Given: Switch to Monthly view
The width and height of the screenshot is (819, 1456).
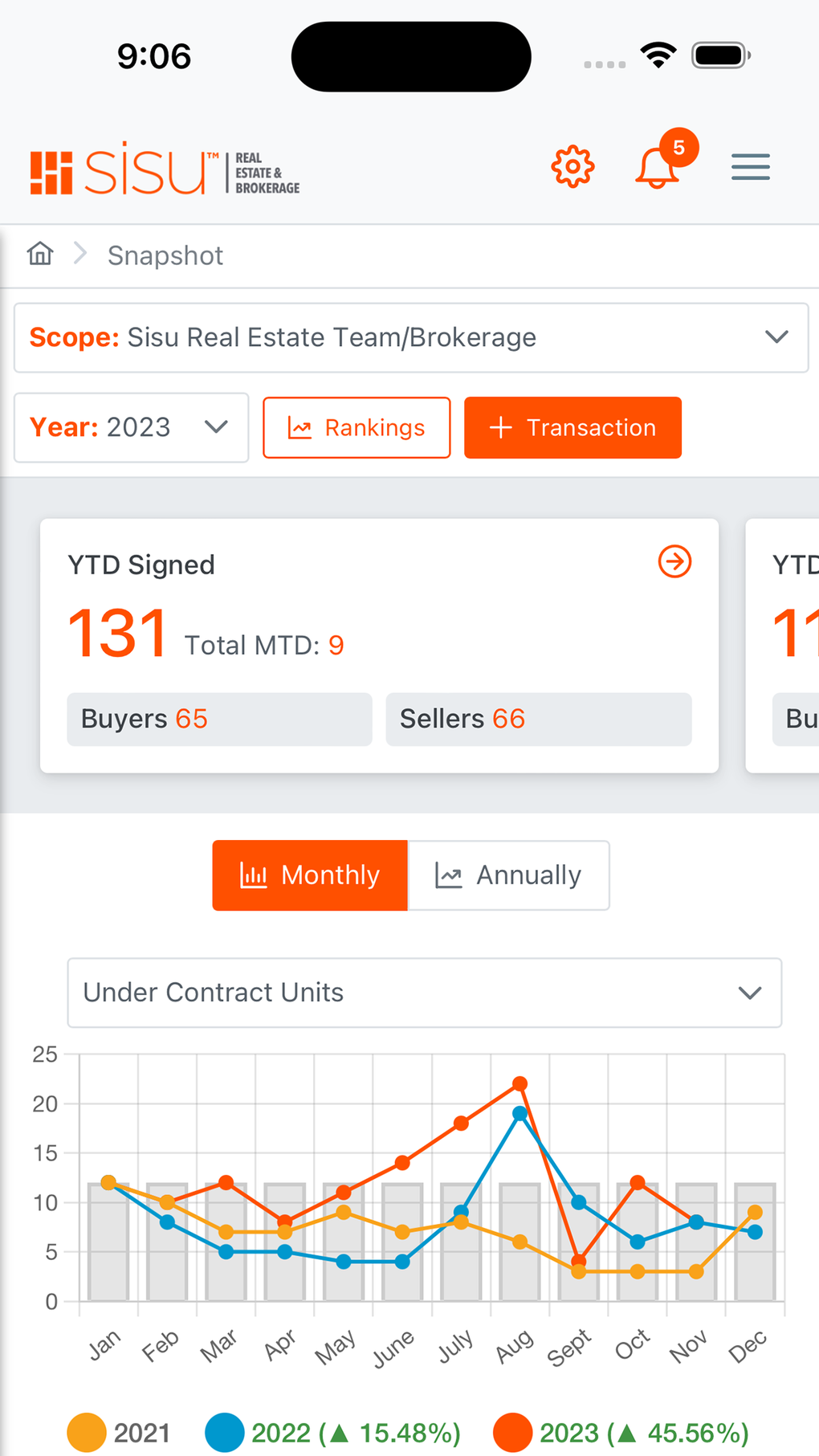Looking at the screenshot, I should (310, 875).
